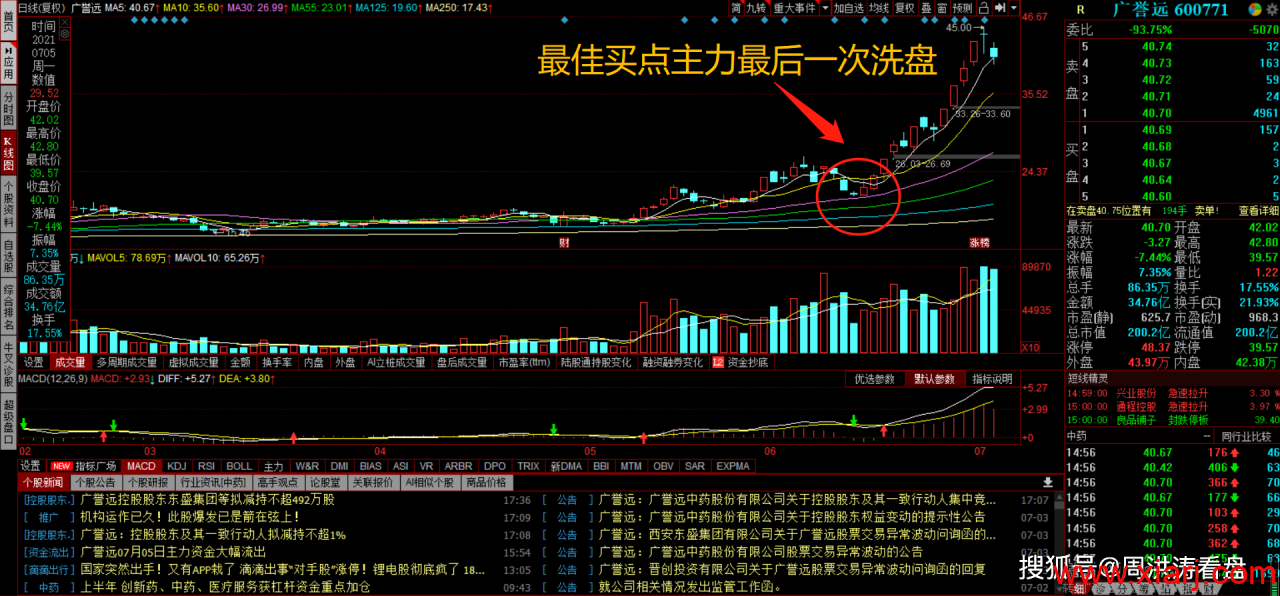Click the 涨榜 marker on chart axis
Viewport: 1280px width, 596px height.
pos(978,243)
